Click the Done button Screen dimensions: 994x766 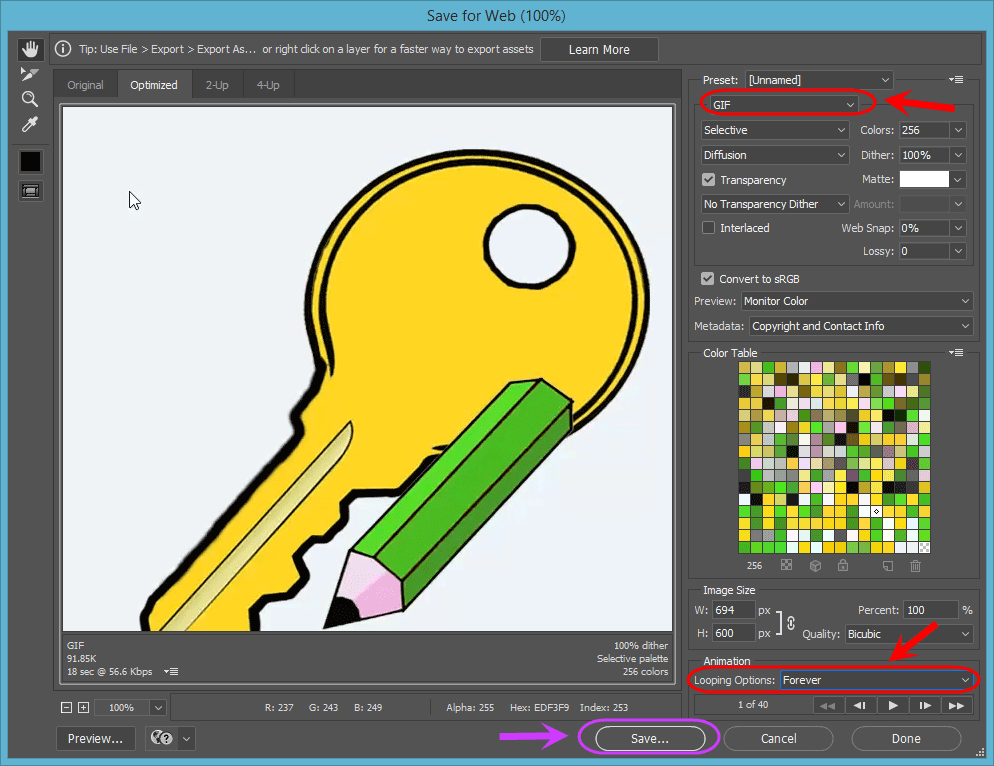906,738
